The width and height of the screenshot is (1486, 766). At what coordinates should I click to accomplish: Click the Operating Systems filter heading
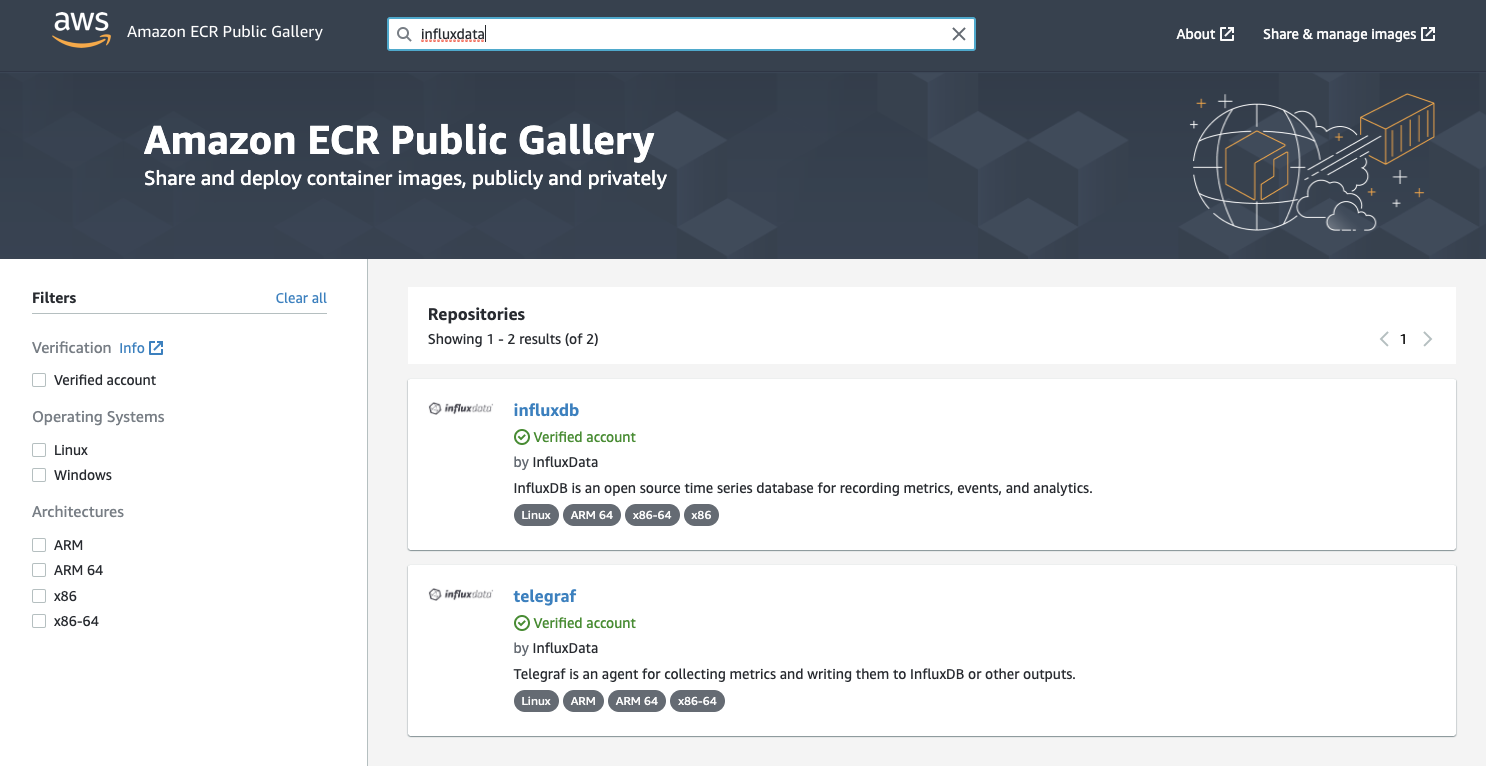coord(98,417)
